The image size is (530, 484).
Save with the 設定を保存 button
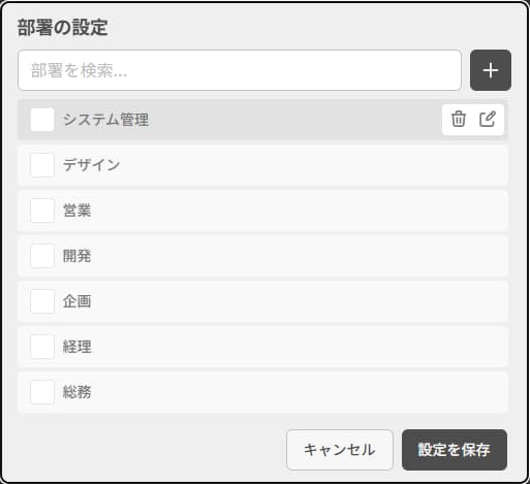click(x=454, y=450)
